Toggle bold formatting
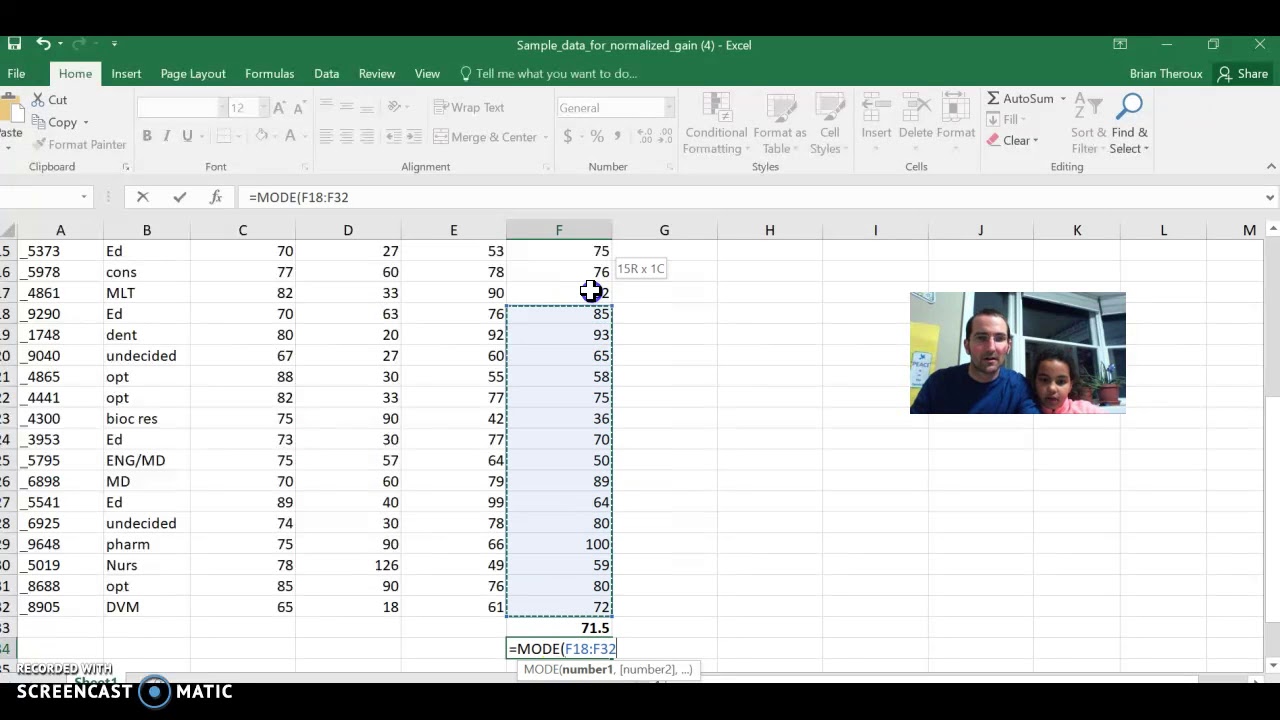This screenshot has height=720, width=1280. (x=146, y=136)
